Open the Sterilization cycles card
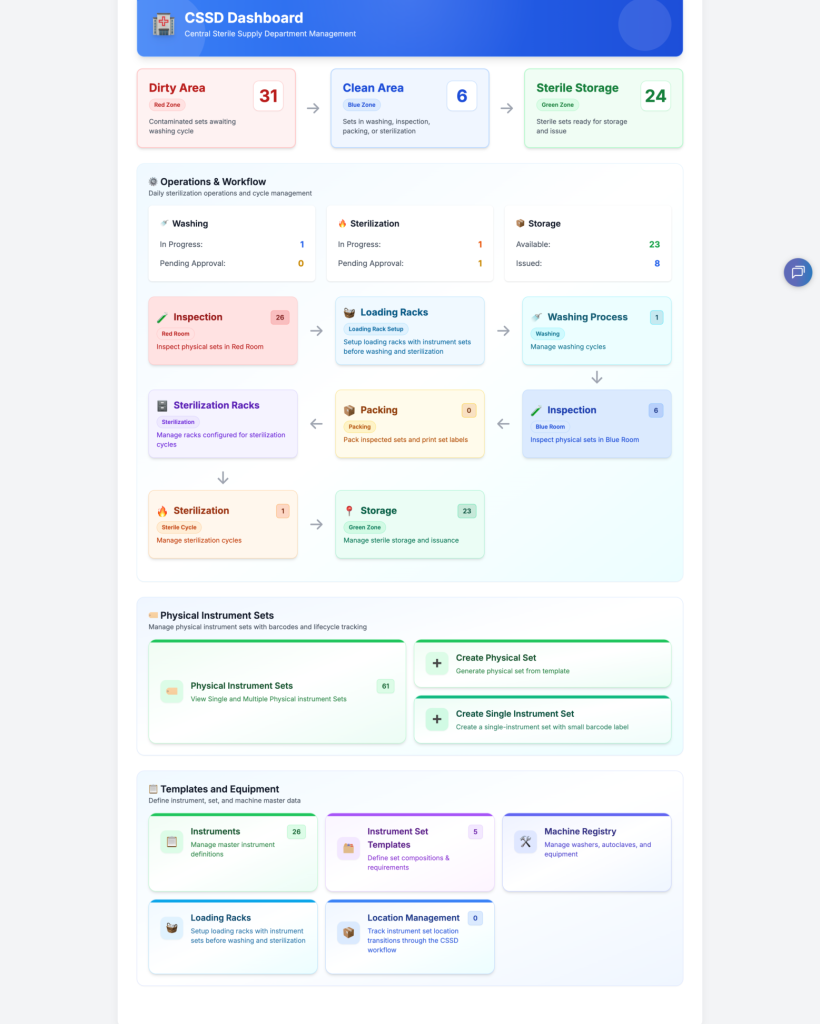 (x=223, y=524)
